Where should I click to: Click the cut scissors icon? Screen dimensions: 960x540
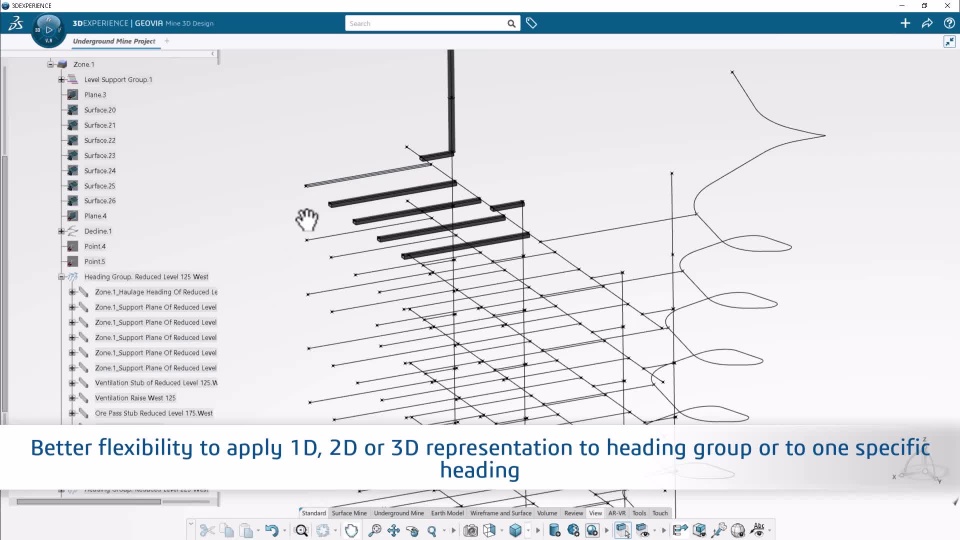tap(207, 530)
